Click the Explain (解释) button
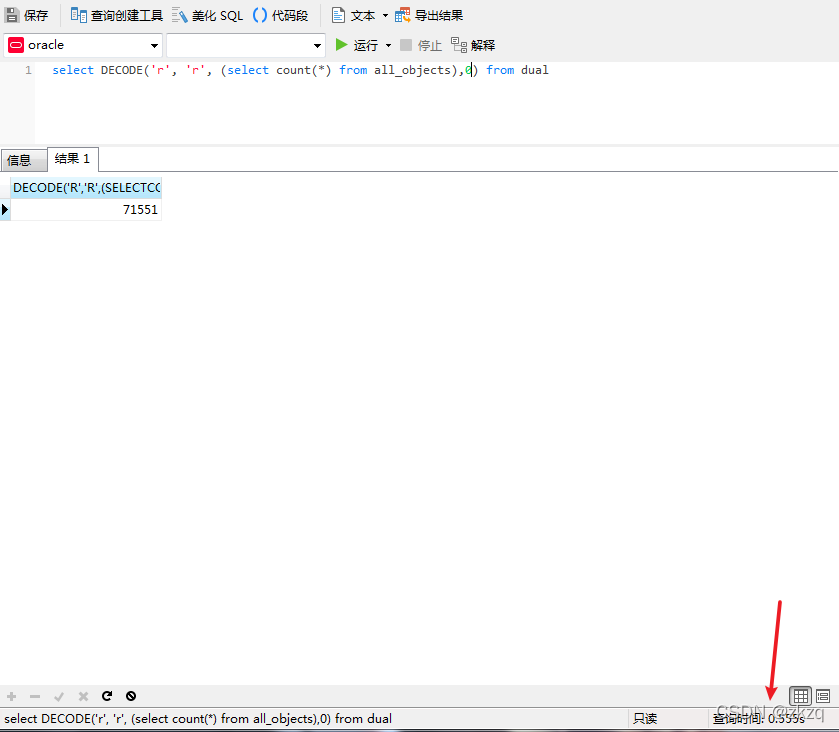839x732 pixels. pyautogui.click(x=473, y=45)
